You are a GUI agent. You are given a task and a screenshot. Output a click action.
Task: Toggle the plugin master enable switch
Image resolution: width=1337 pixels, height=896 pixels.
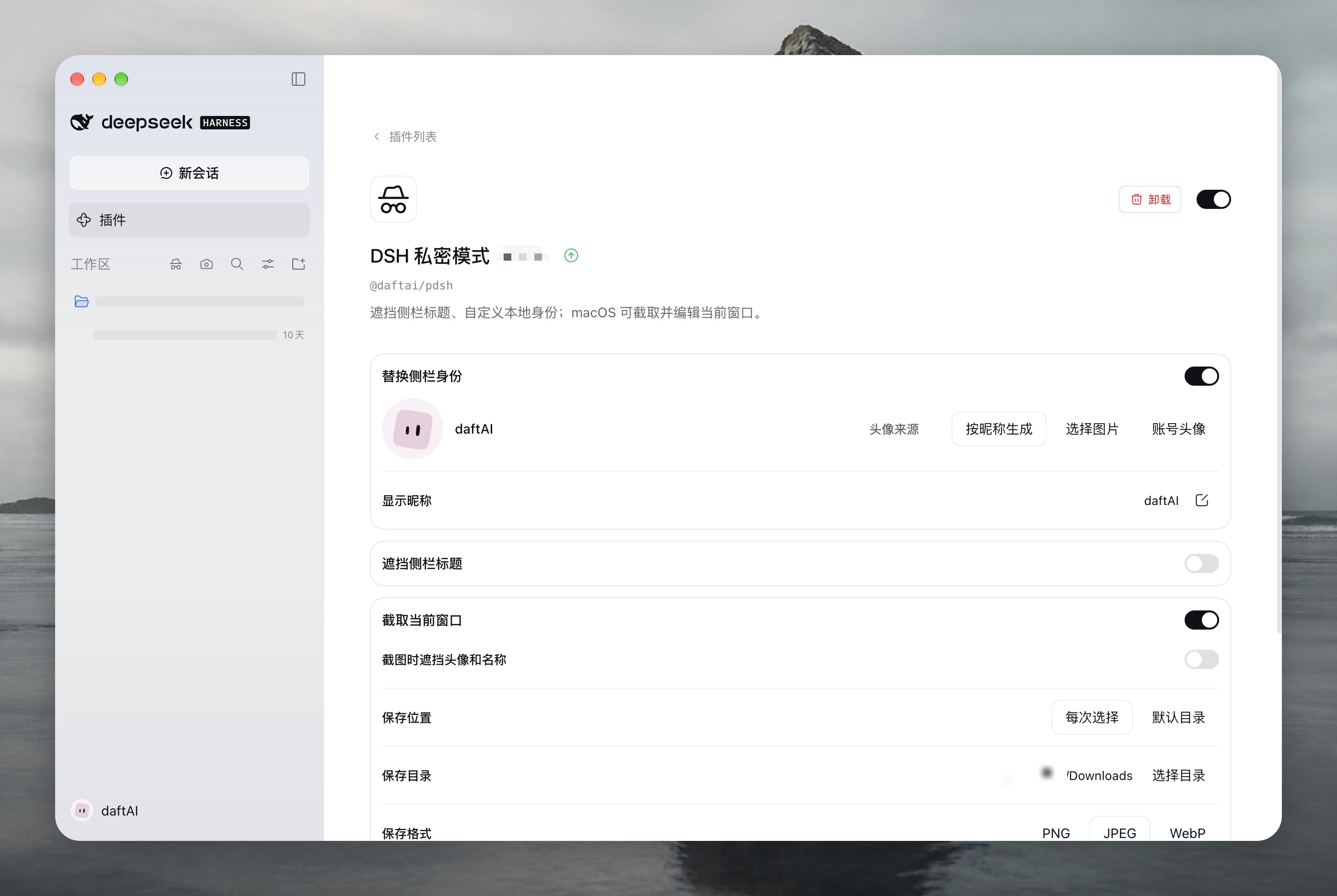click(x=1213, y=199)
